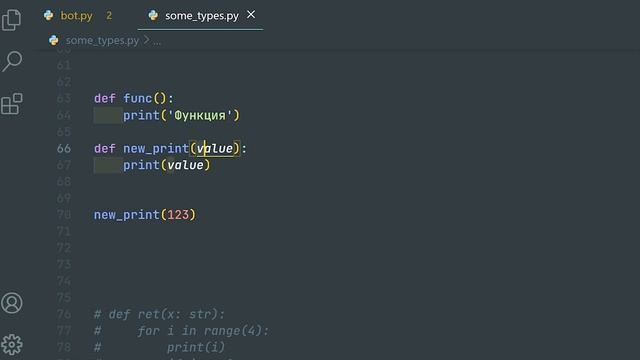This screenshot has width=640, height=360.
Task: Click the breadcrumb ellipsis after some_types.py
Action: click(x=157, y=41)
